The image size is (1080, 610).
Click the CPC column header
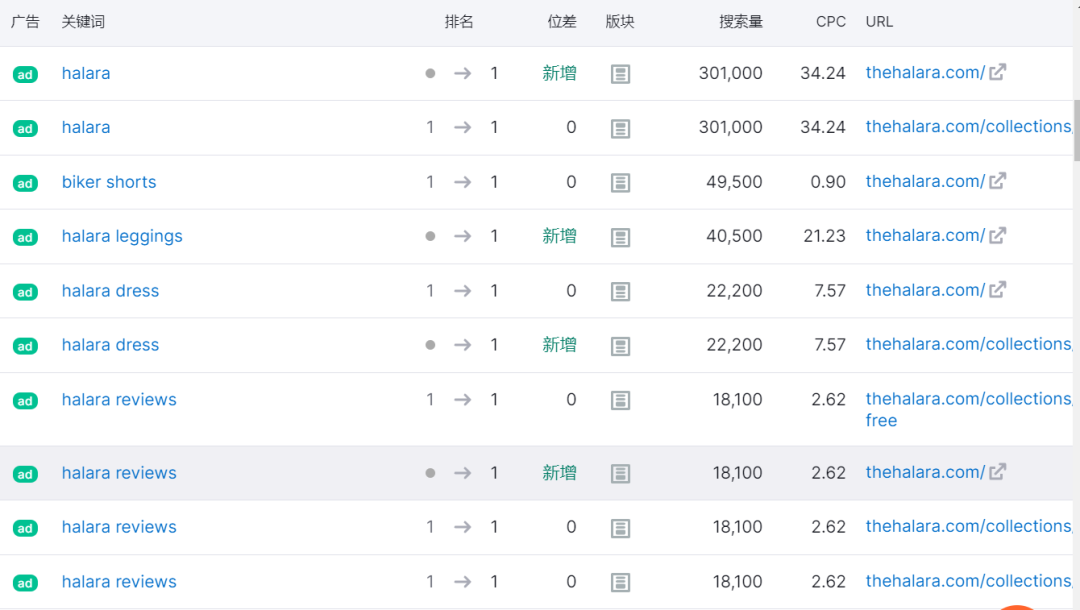click(830, 21)
